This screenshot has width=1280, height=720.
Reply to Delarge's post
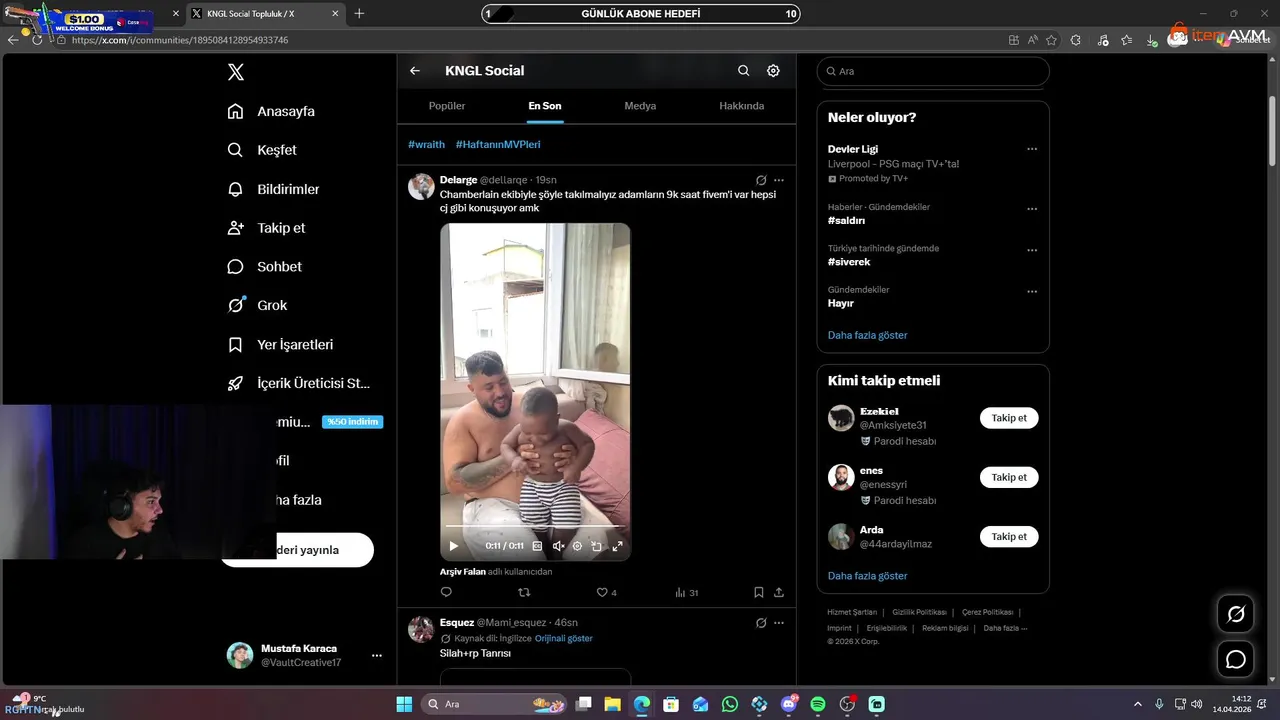pyautogui.click(x=446, y=592)
